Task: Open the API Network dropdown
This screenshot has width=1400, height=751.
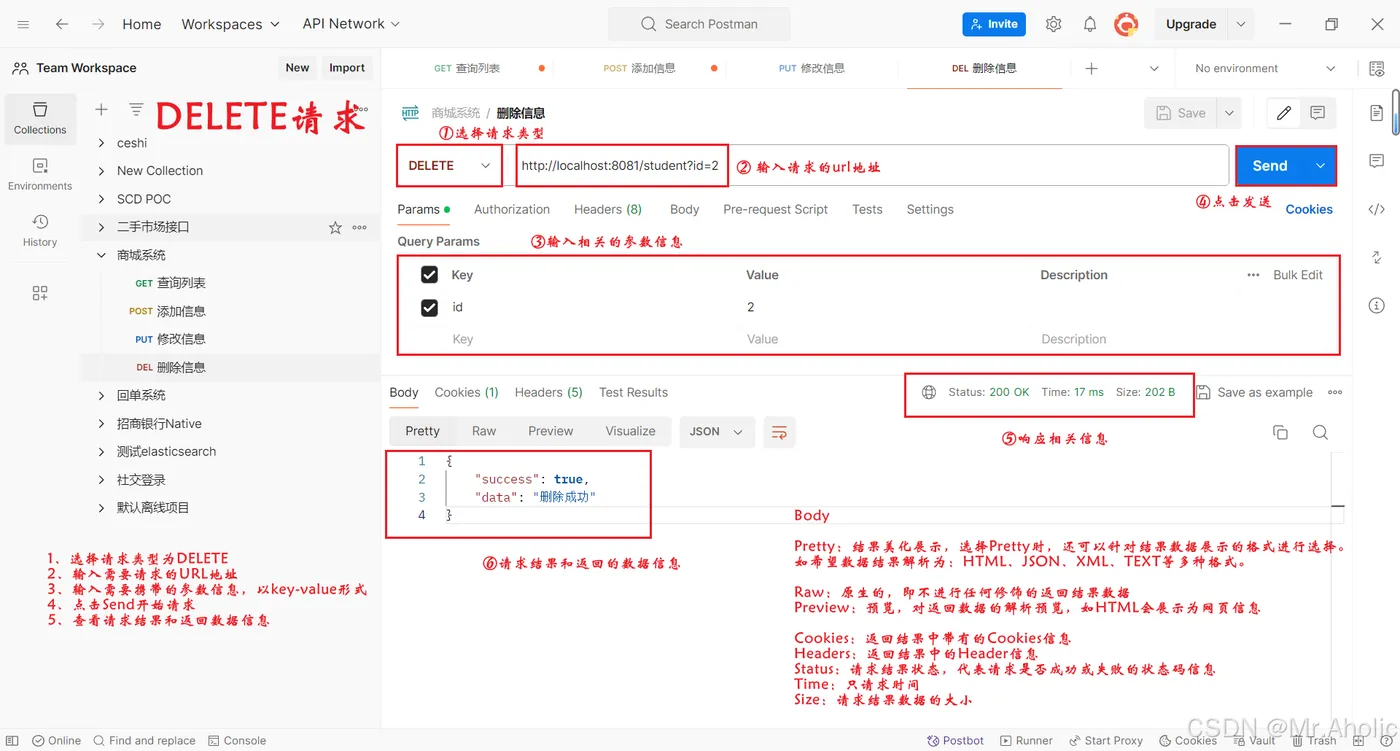Action: (x=351, y=24)
